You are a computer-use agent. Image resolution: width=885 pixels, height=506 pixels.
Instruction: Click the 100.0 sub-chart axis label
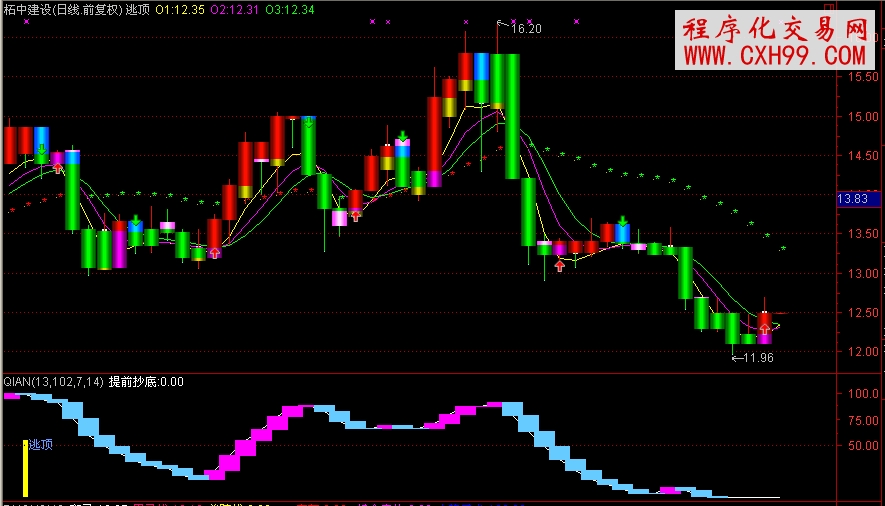pyautogui.click(x=860, y=394)
